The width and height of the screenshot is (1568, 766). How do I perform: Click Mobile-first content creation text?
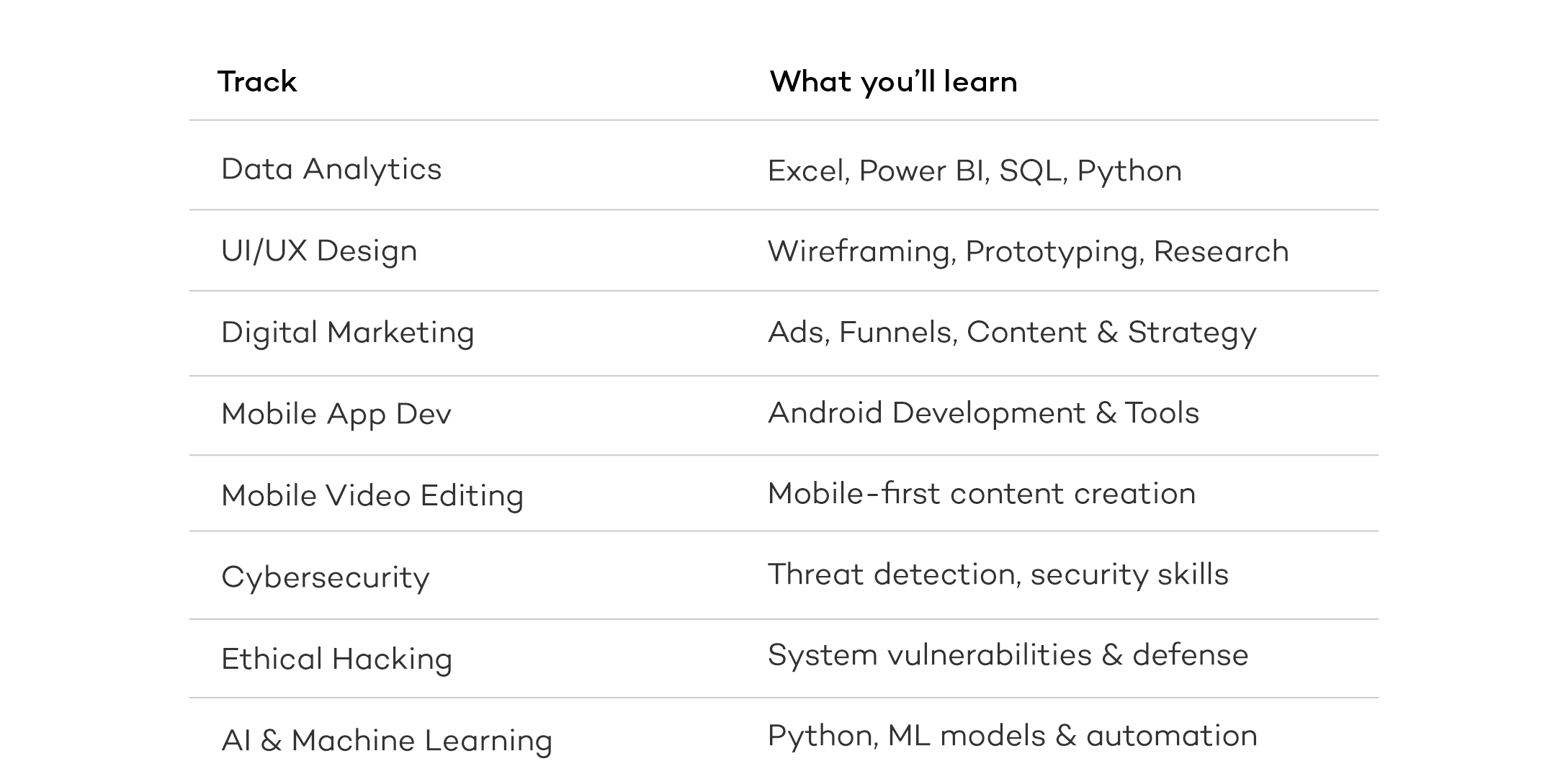coord(982,494)
